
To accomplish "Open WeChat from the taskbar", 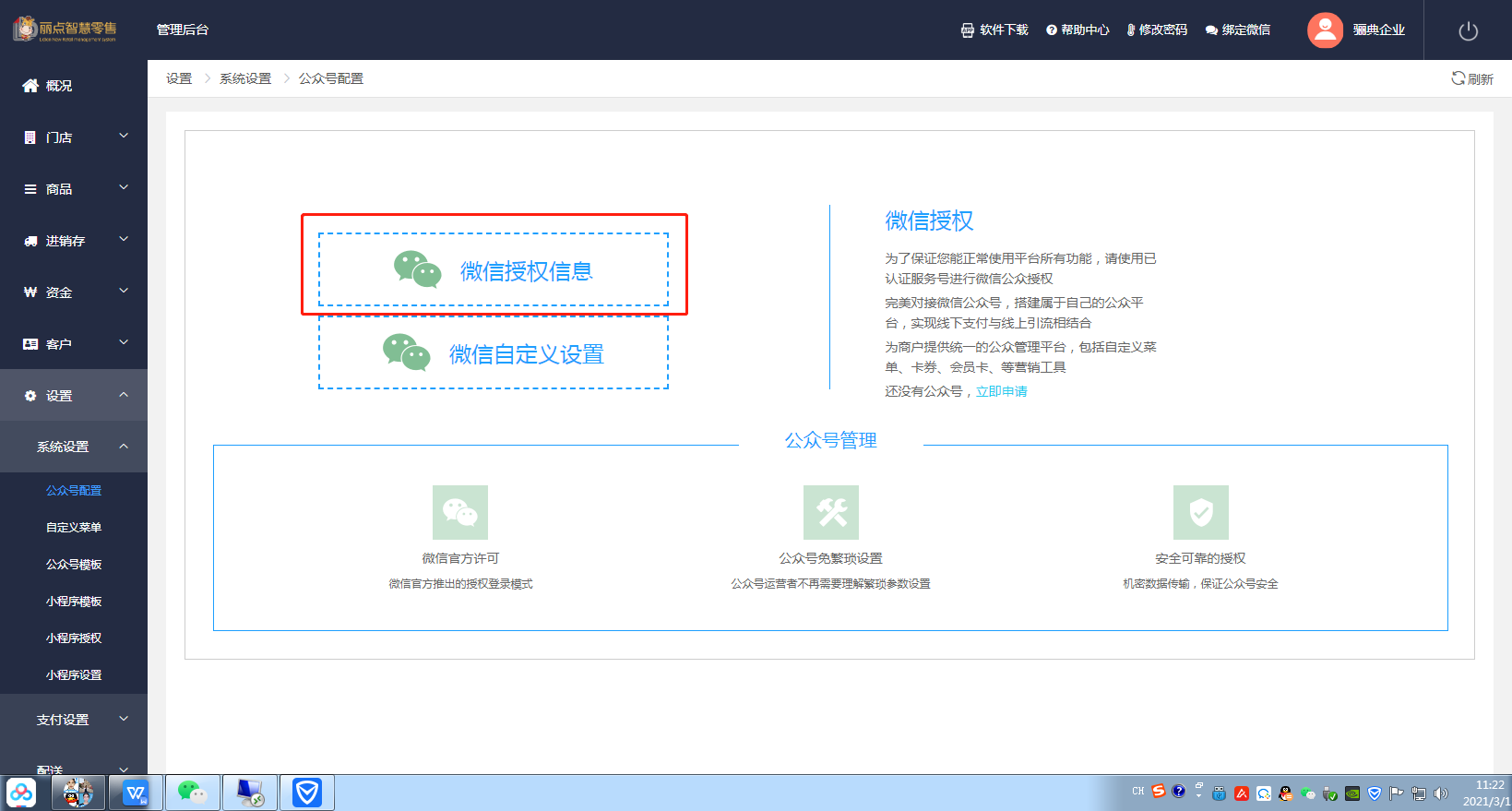I will tap(193, 793).
